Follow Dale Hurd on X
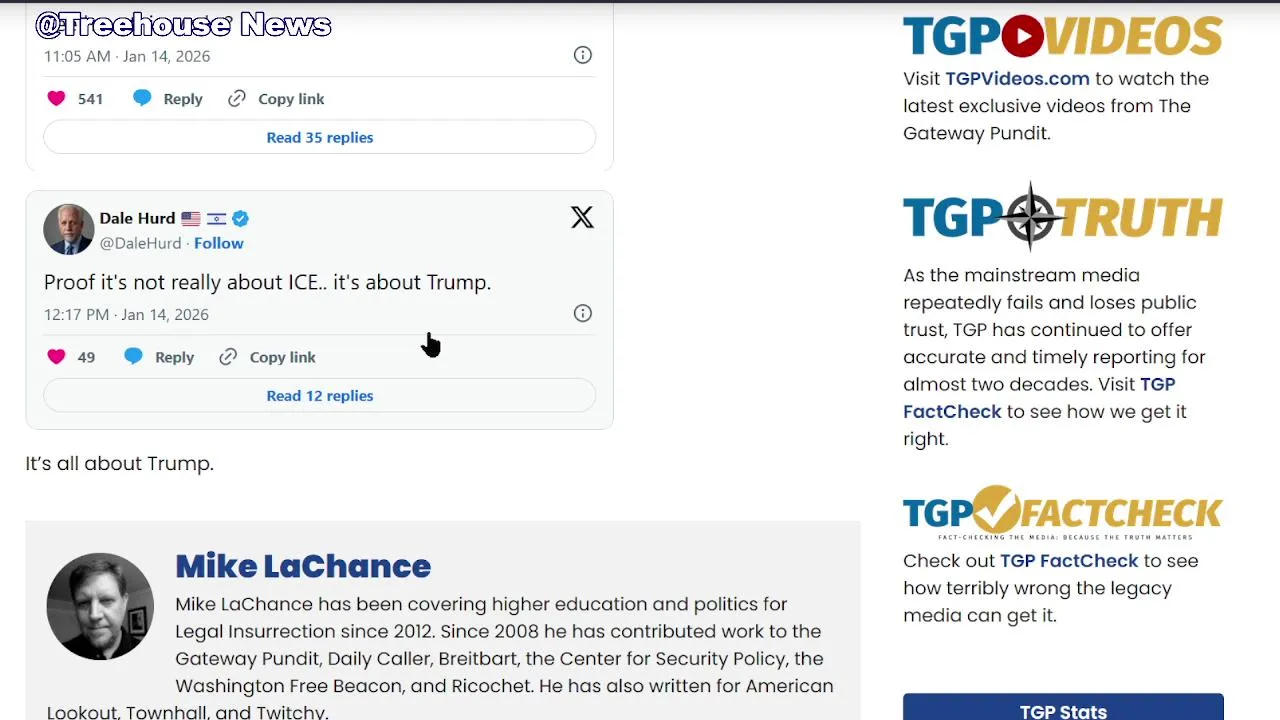 click(x=218, y=243)
